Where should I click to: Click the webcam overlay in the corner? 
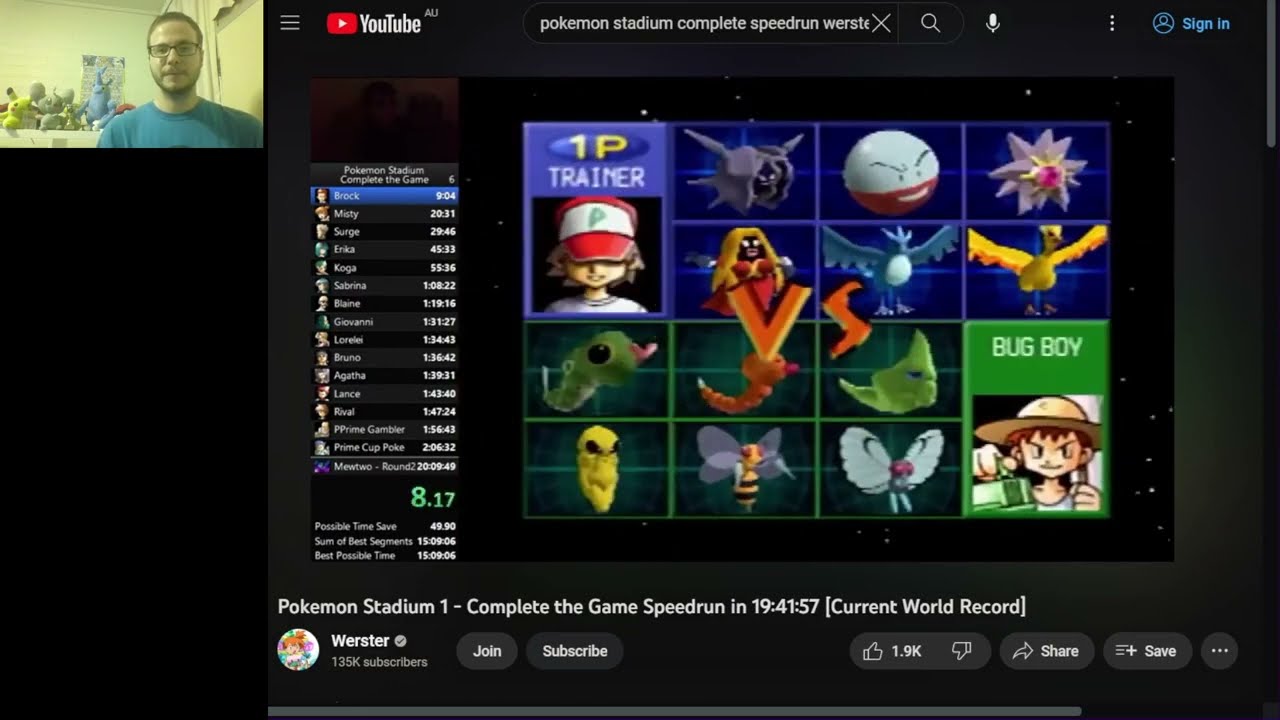pyautogui.click(x=131, y=74)
